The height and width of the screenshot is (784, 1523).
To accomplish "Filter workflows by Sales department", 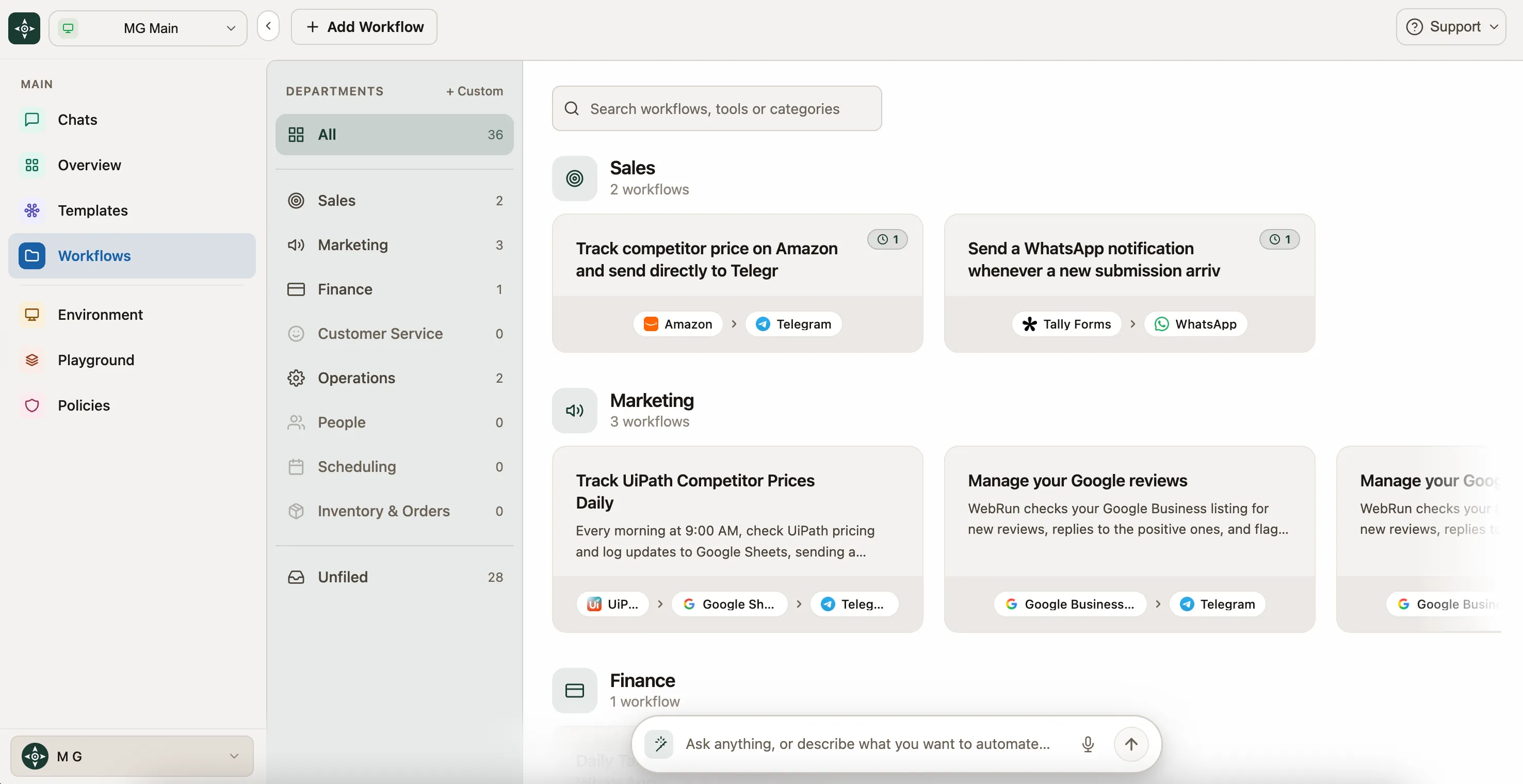I will point(394,201).
